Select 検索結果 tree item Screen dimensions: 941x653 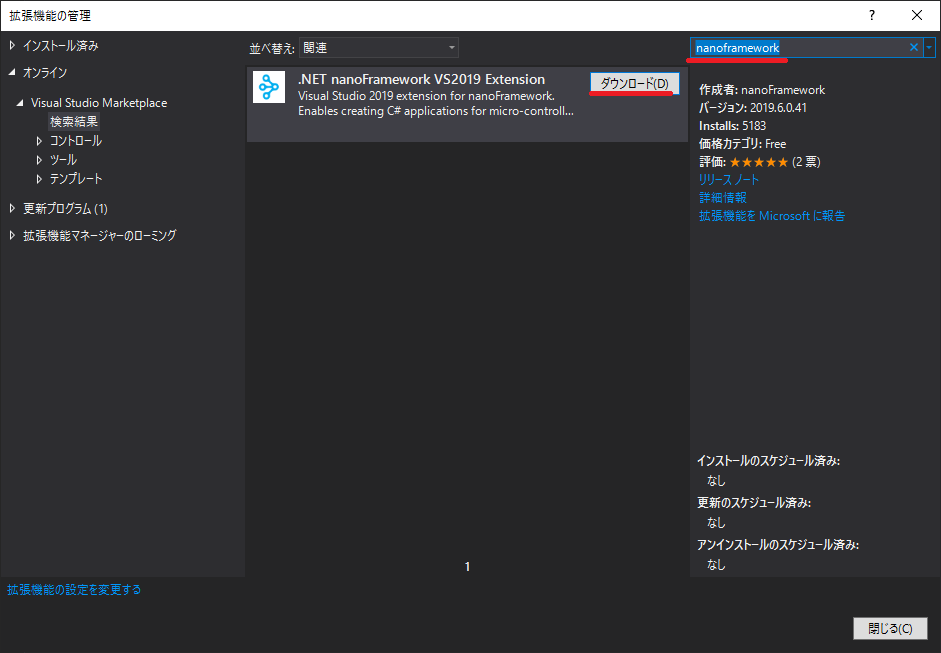[x=74, y=121]
